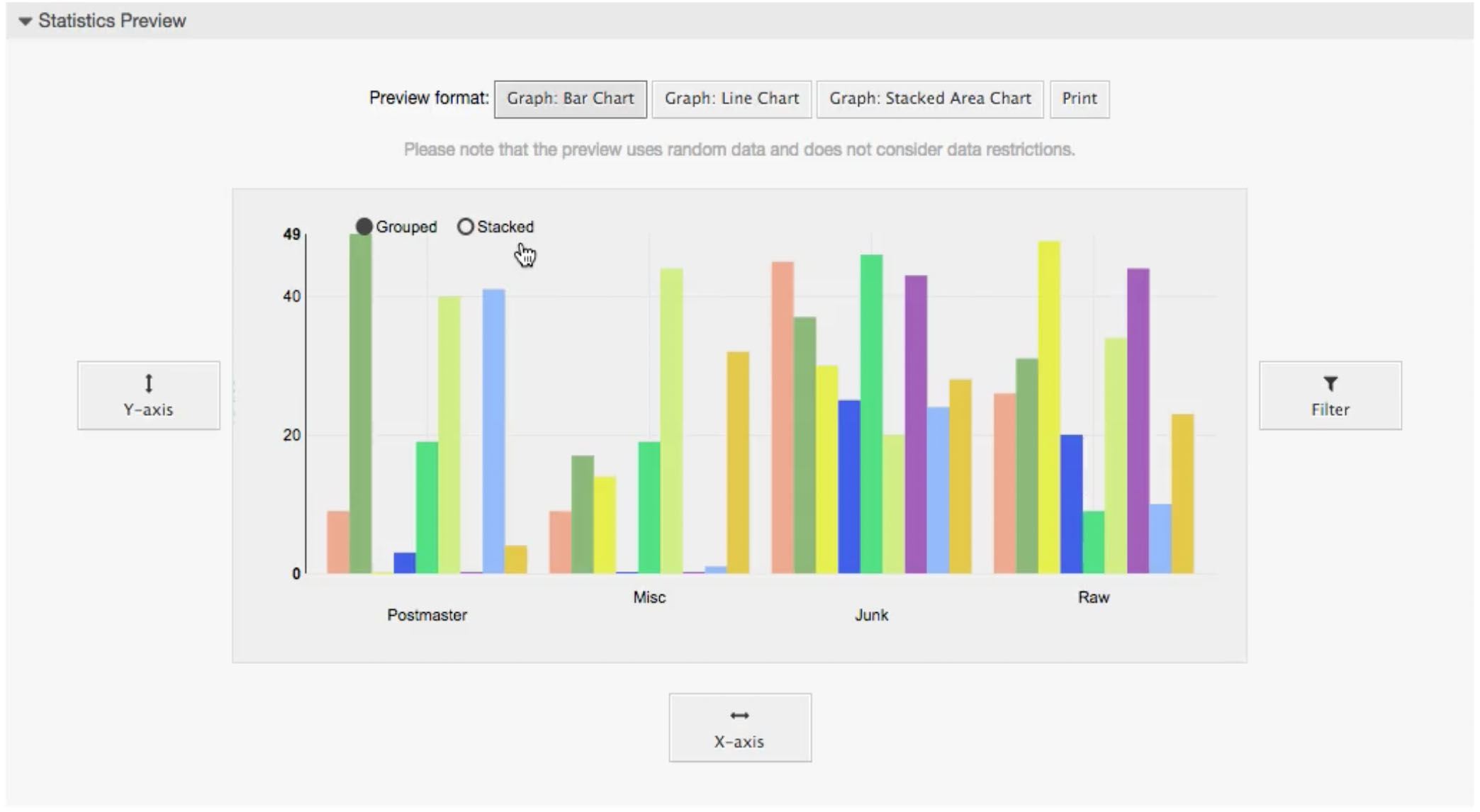The height and width of the screenshot is (812, 1480).
Task: Open the Filter configuration button
Action: pos(1330,396)
